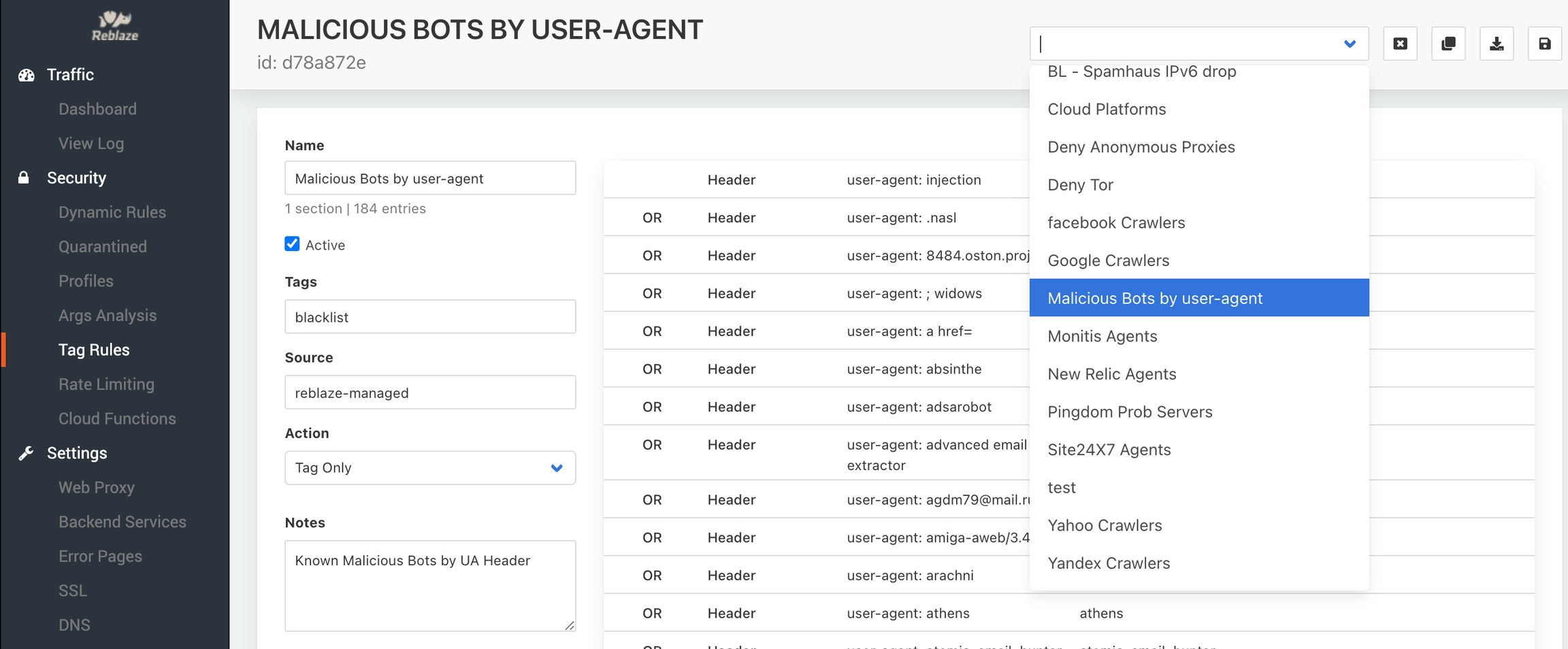Click the Security lock icon

(x=24, y=178)
